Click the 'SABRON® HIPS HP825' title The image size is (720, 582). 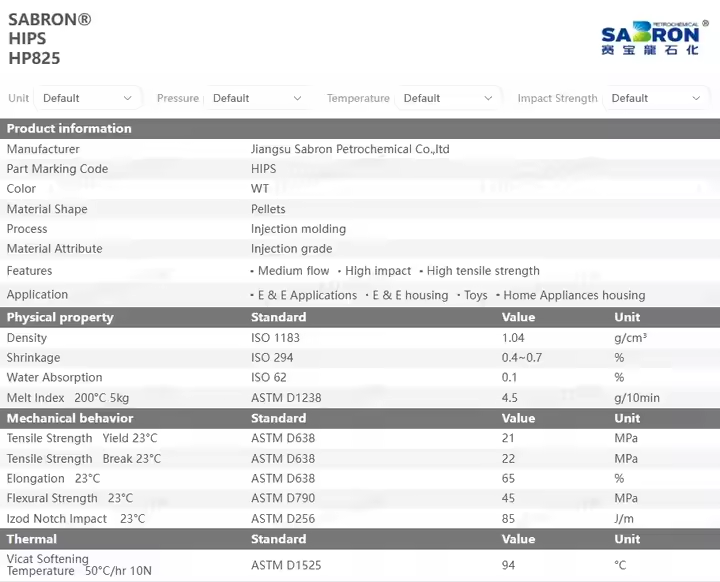[50, 39]
